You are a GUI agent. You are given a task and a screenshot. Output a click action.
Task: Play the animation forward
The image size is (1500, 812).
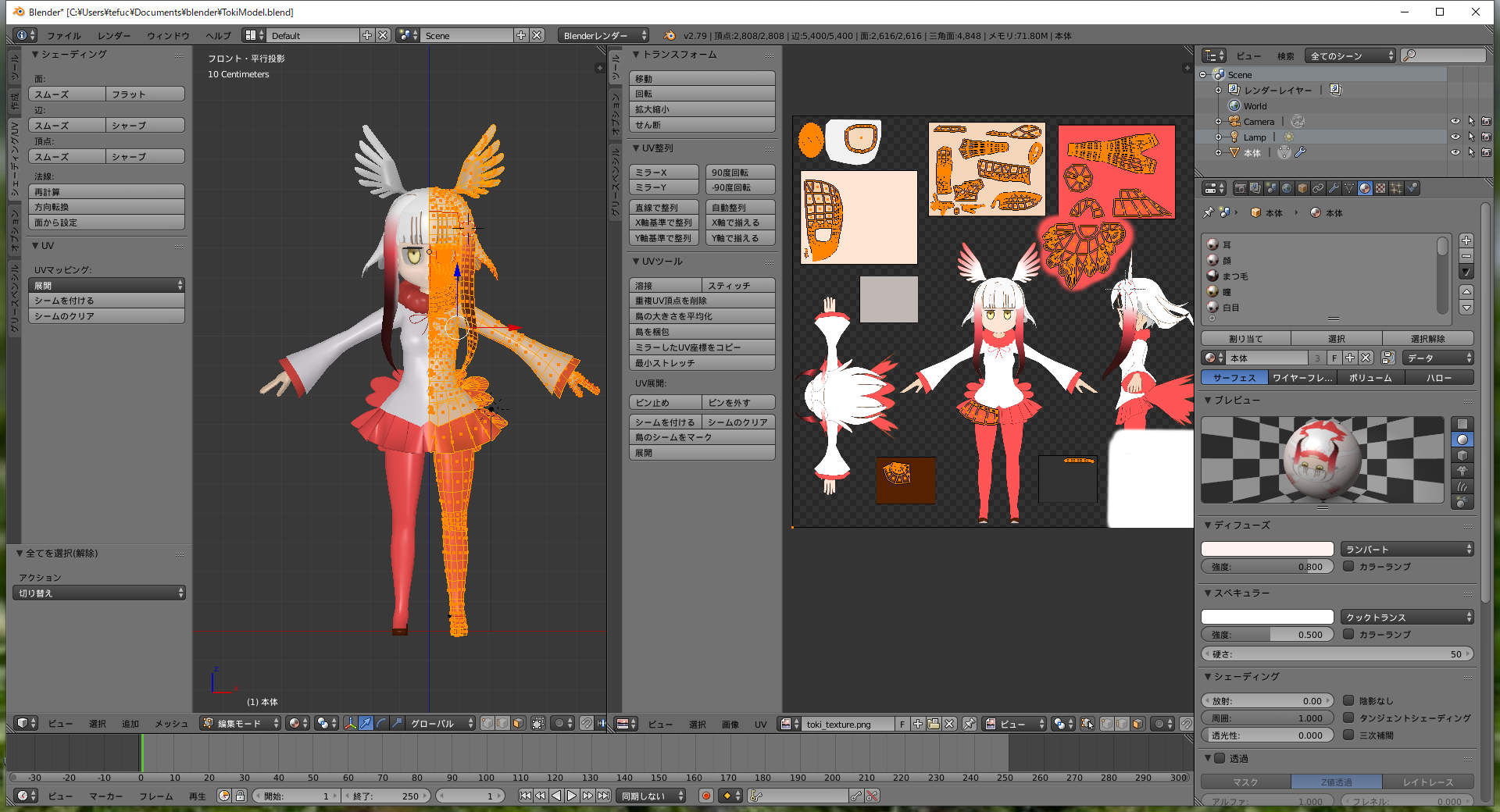[572, 796]
